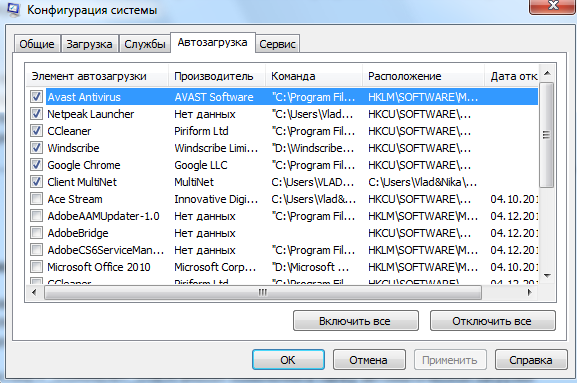Viewport: 577px width, 383px height.
Task: Click the Windscribe Limi... manufacturer cell
Action: tap(216, 148)
